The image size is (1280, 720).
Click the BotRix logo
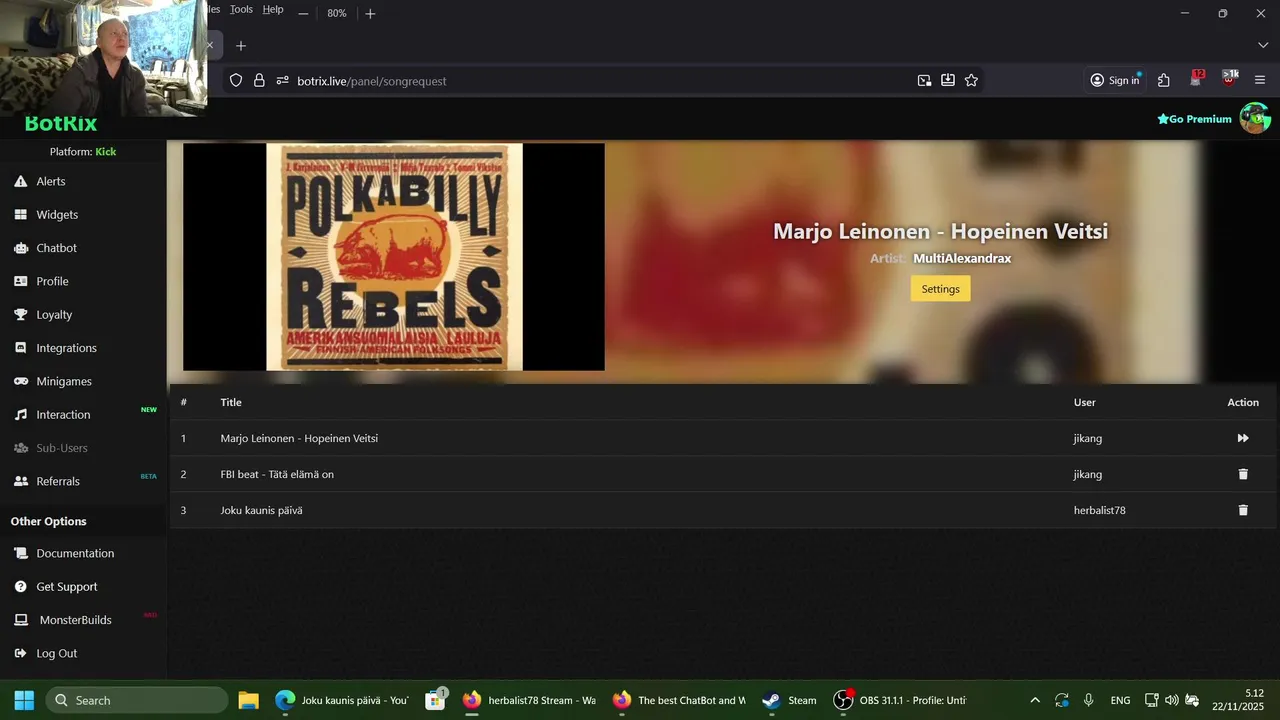click(61, 124)
